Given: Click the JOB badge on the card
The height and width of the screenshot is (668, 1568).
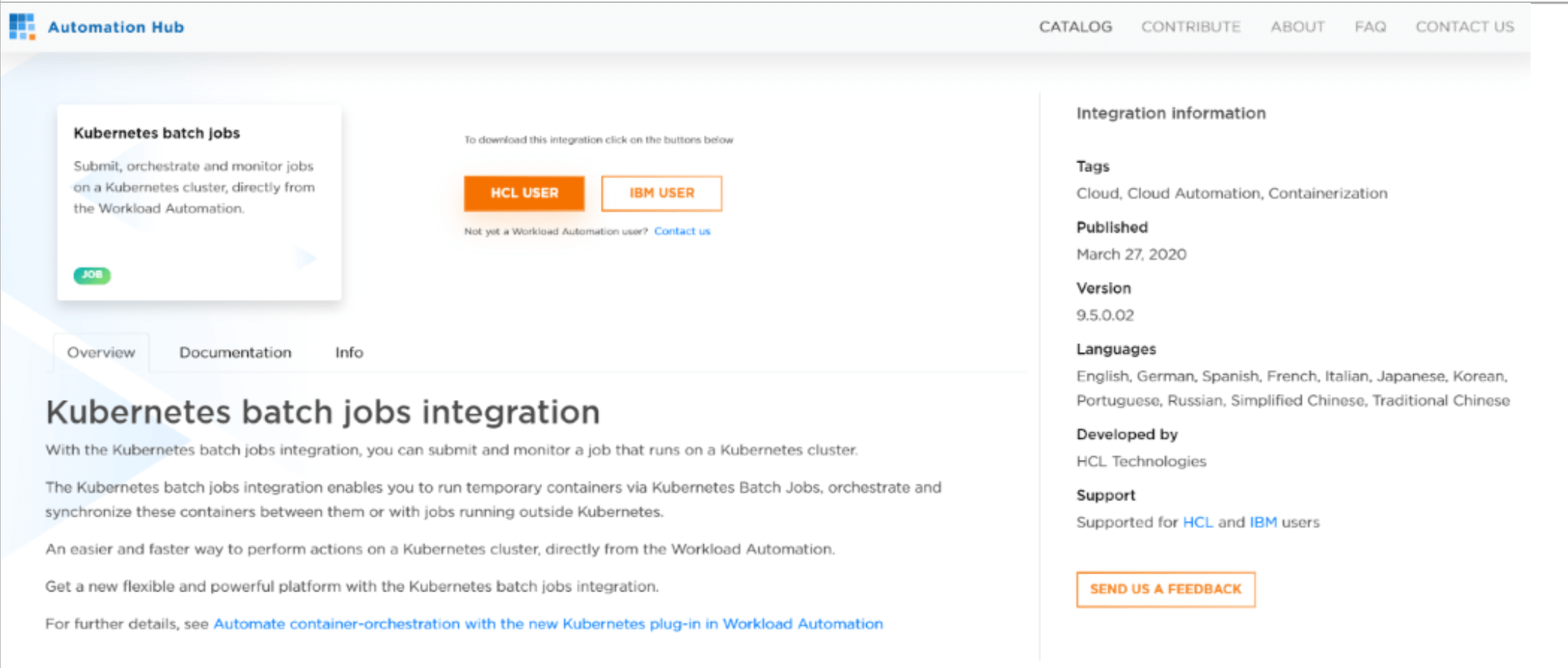Looking at the screenshot, I should [x=92, y=275].
